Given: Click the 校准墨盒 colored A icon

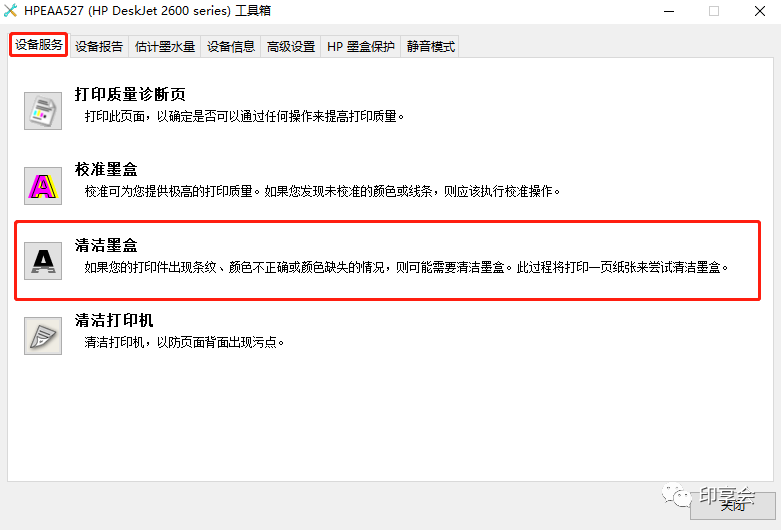Looking at the screenshot, I should tap(43, 186).
